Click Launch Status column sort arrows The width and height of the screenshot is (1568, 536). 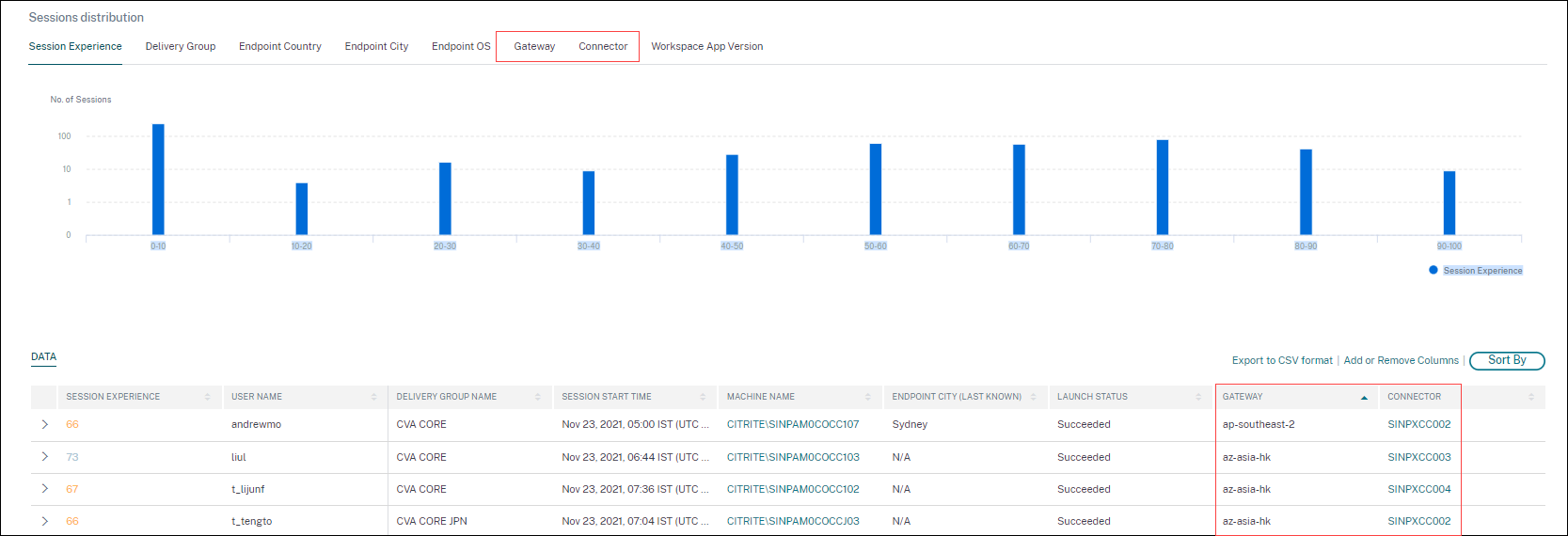coord(1198,397)
